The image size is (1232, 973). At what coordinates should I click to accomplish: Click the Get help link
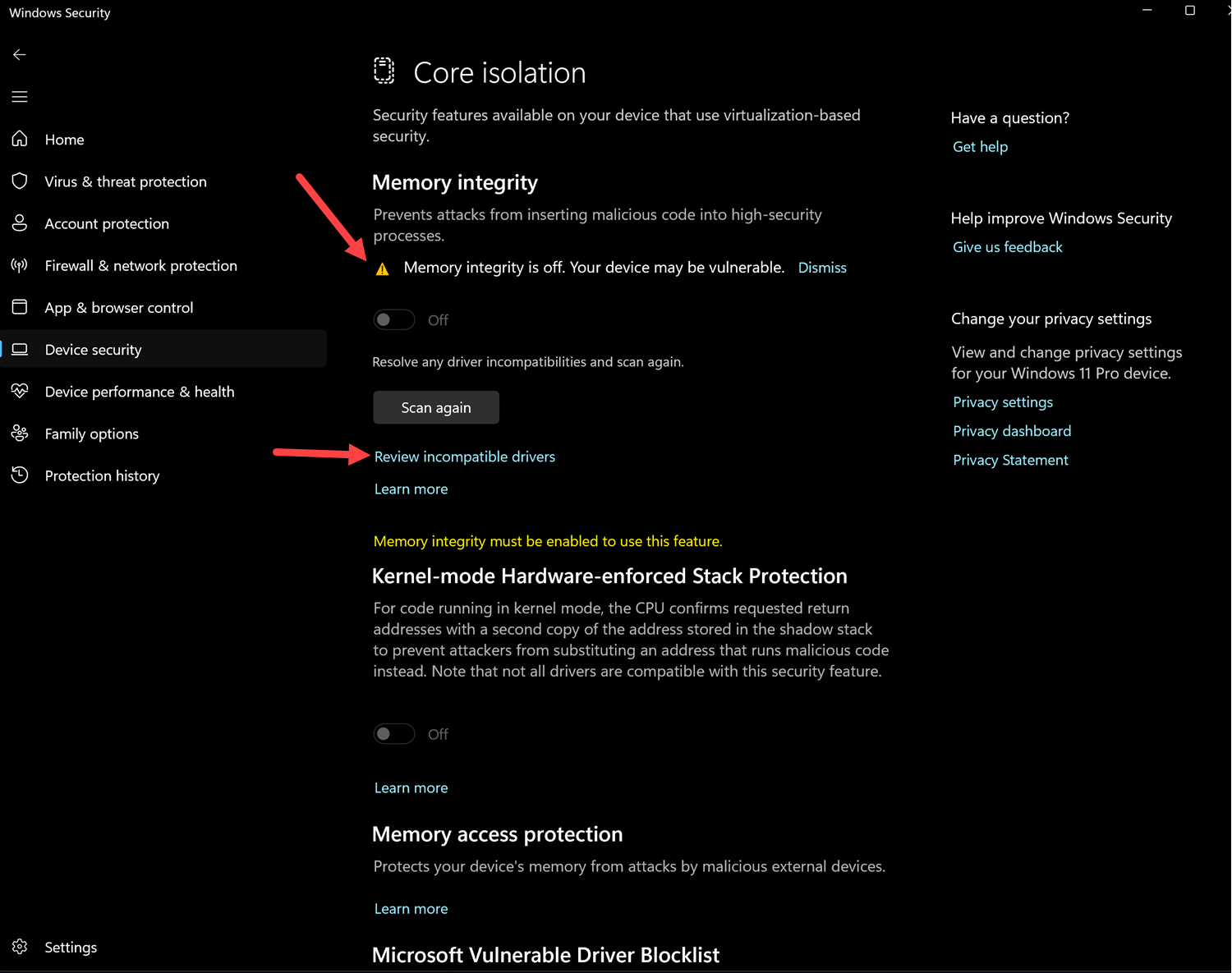point(980,147)
